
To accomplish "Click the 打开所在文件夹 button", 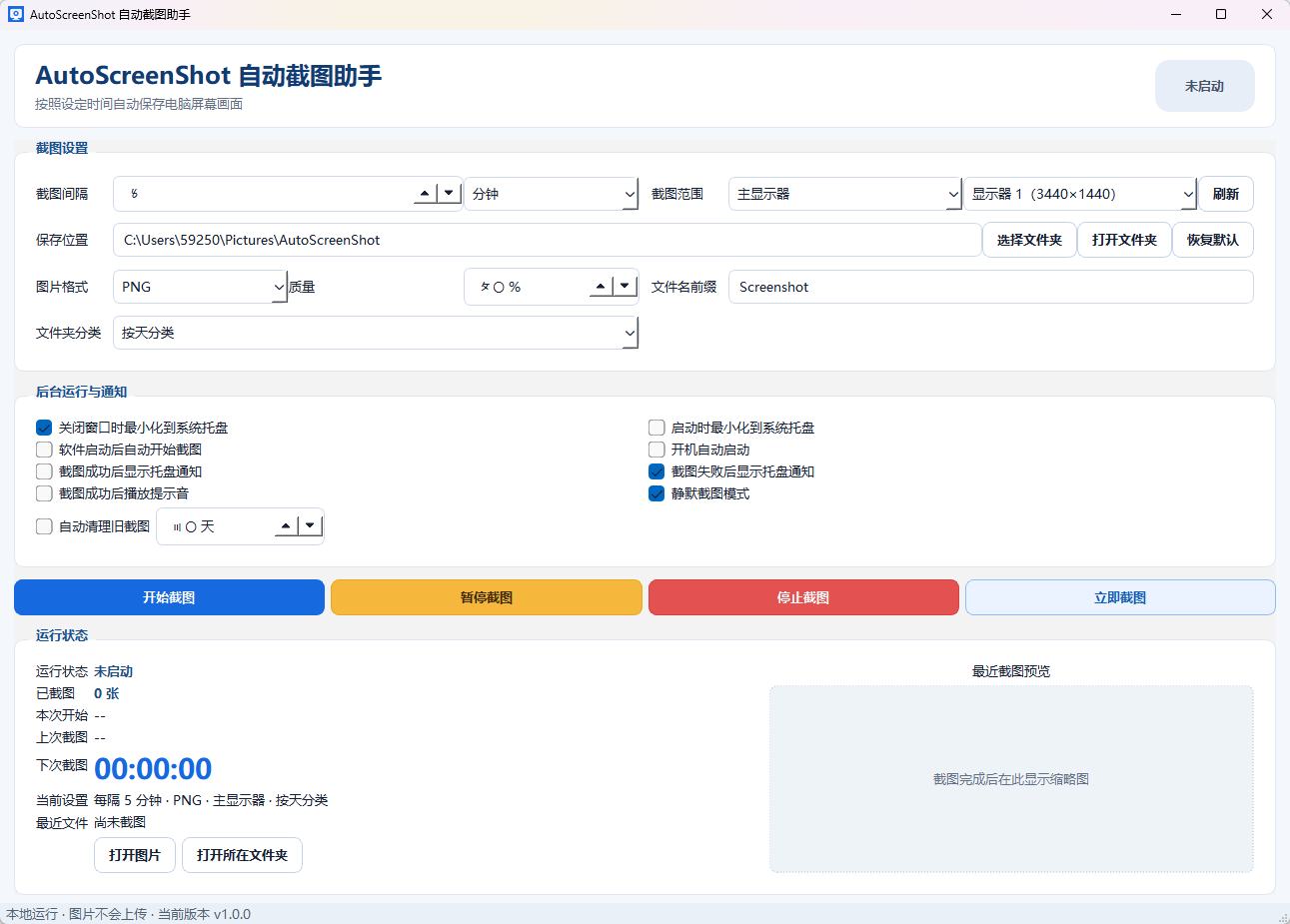I will pyautogui.click(x=242, y=855).
